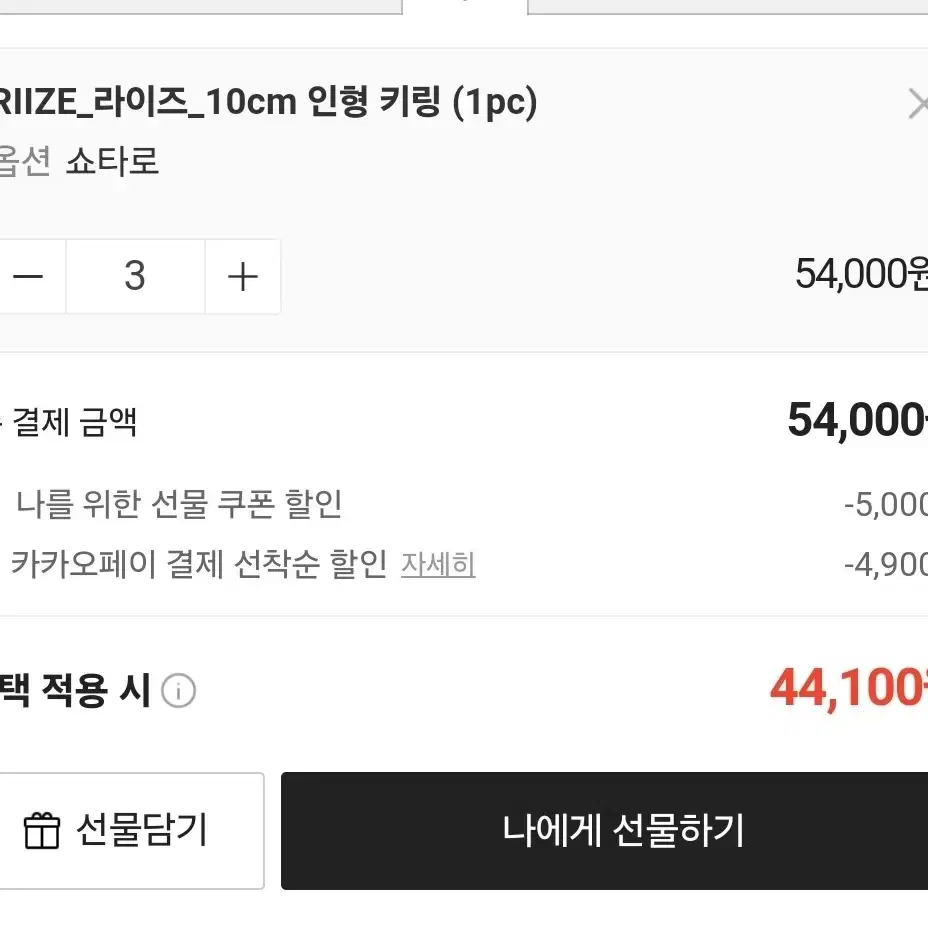Click the gift box icon

click(41, 830)
